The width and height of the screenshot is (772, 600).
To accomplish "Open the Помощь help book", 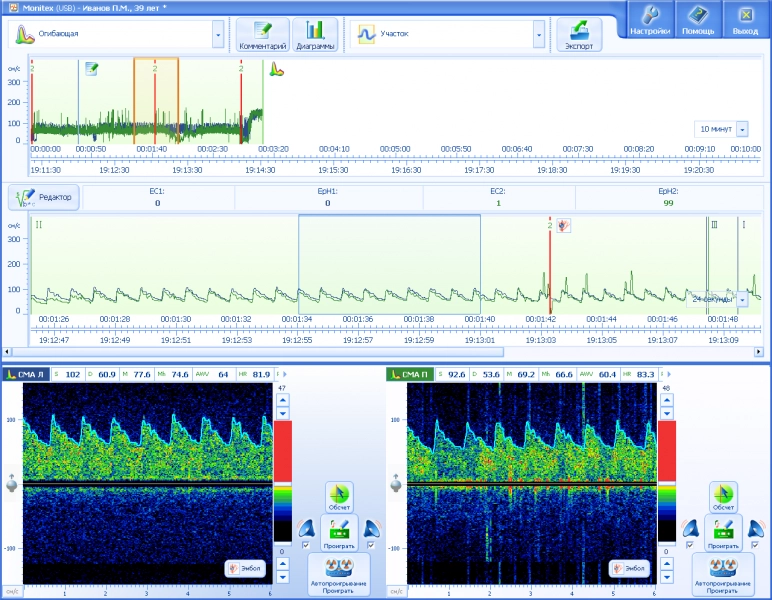I will pos(697,20).
